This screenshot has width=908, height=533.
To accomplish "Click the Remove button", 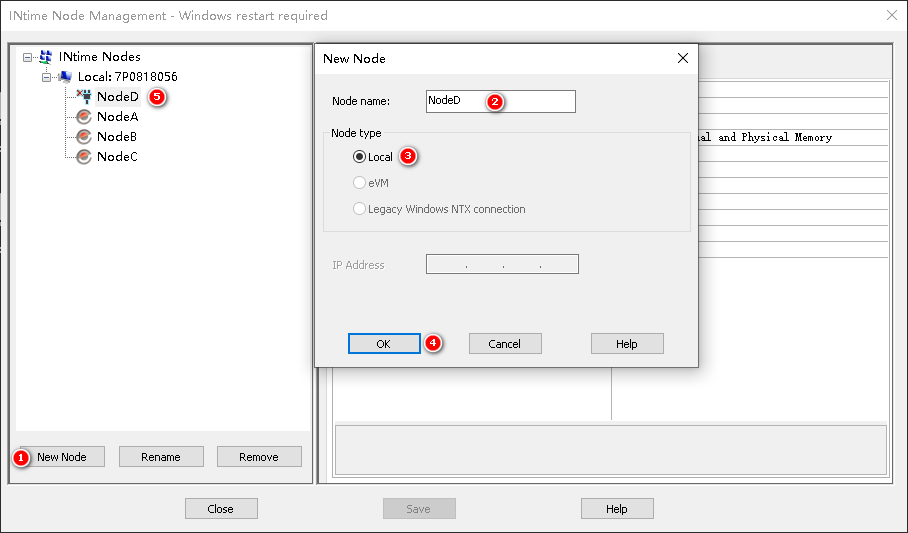I will tap(259, 457).
